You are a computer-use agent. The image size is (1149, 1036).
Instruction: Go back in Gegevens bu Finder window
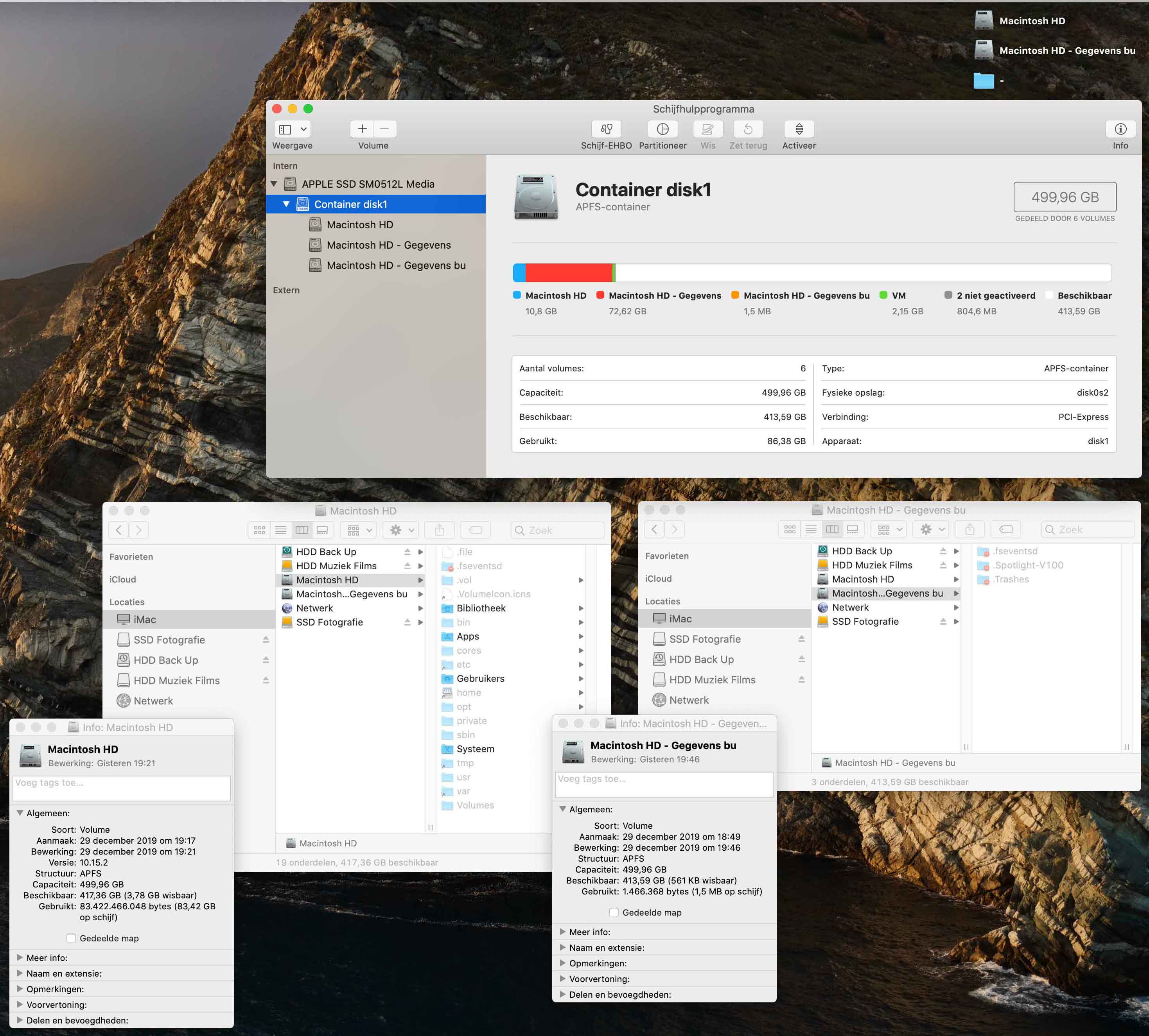(x=654, y=530)
